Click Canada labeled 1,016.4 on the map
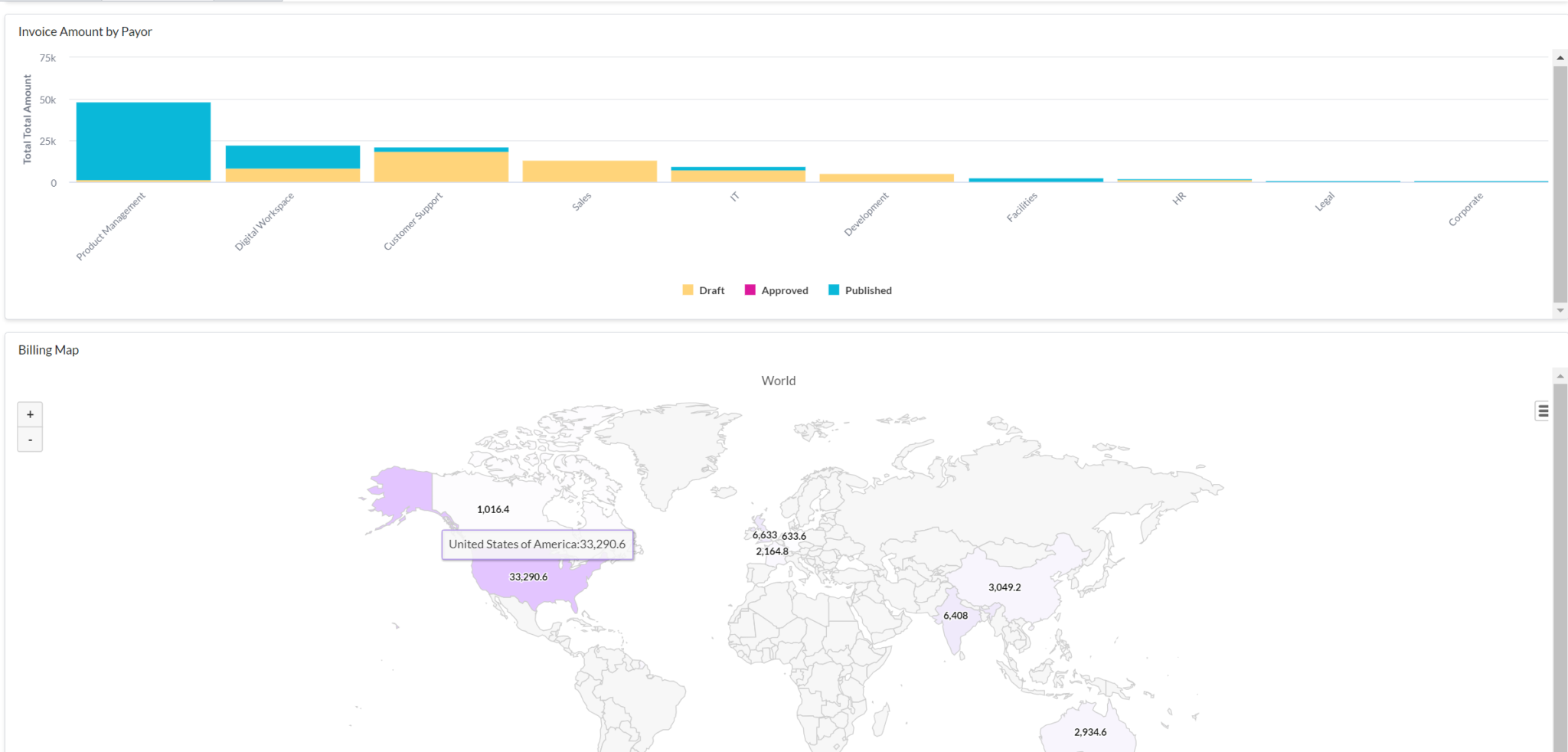This screenshot has width=1568, height=752. (505, 498)
